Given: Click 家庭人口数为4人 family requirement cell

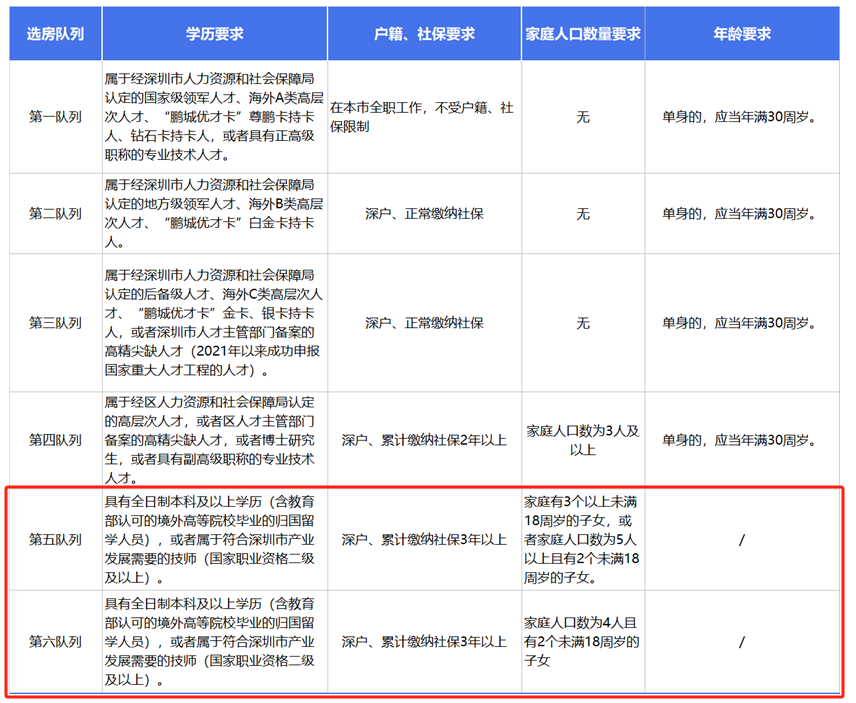Looking at the screenshot, I should 583,641.
